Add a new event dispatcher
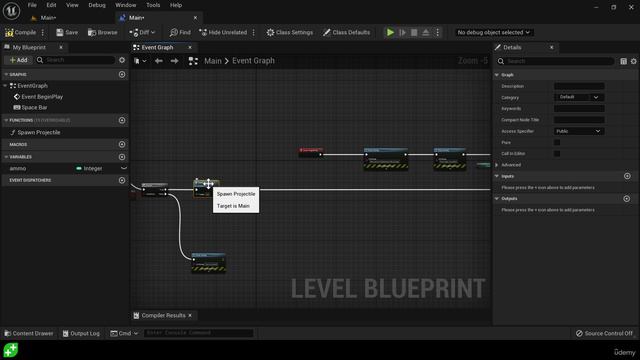Image resolution: width=640 pixels, height=360 pixels. pyautogui.click(x=122, y=180)
